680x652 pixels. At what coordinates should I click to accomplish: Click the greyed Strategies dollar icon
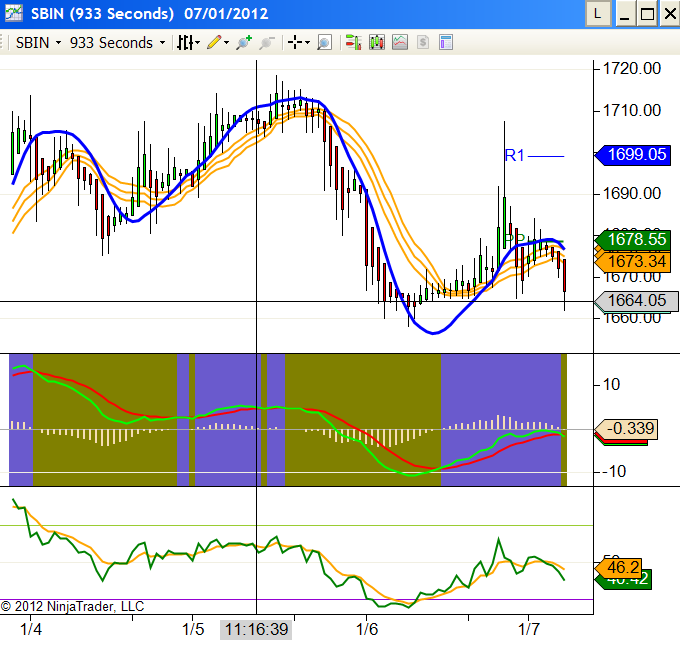423,43
